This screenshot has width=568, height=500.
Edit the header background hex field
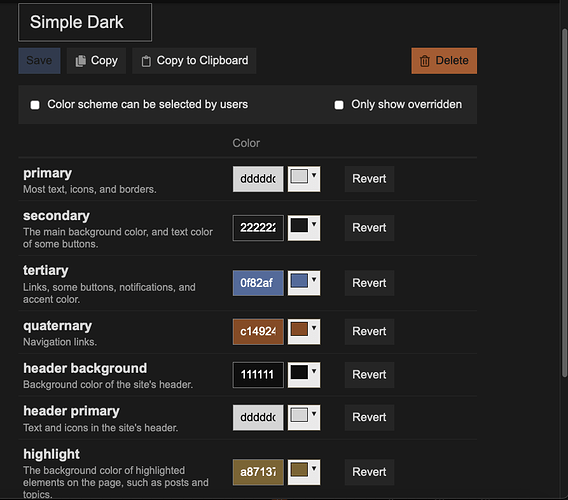(x=258, y=375)
